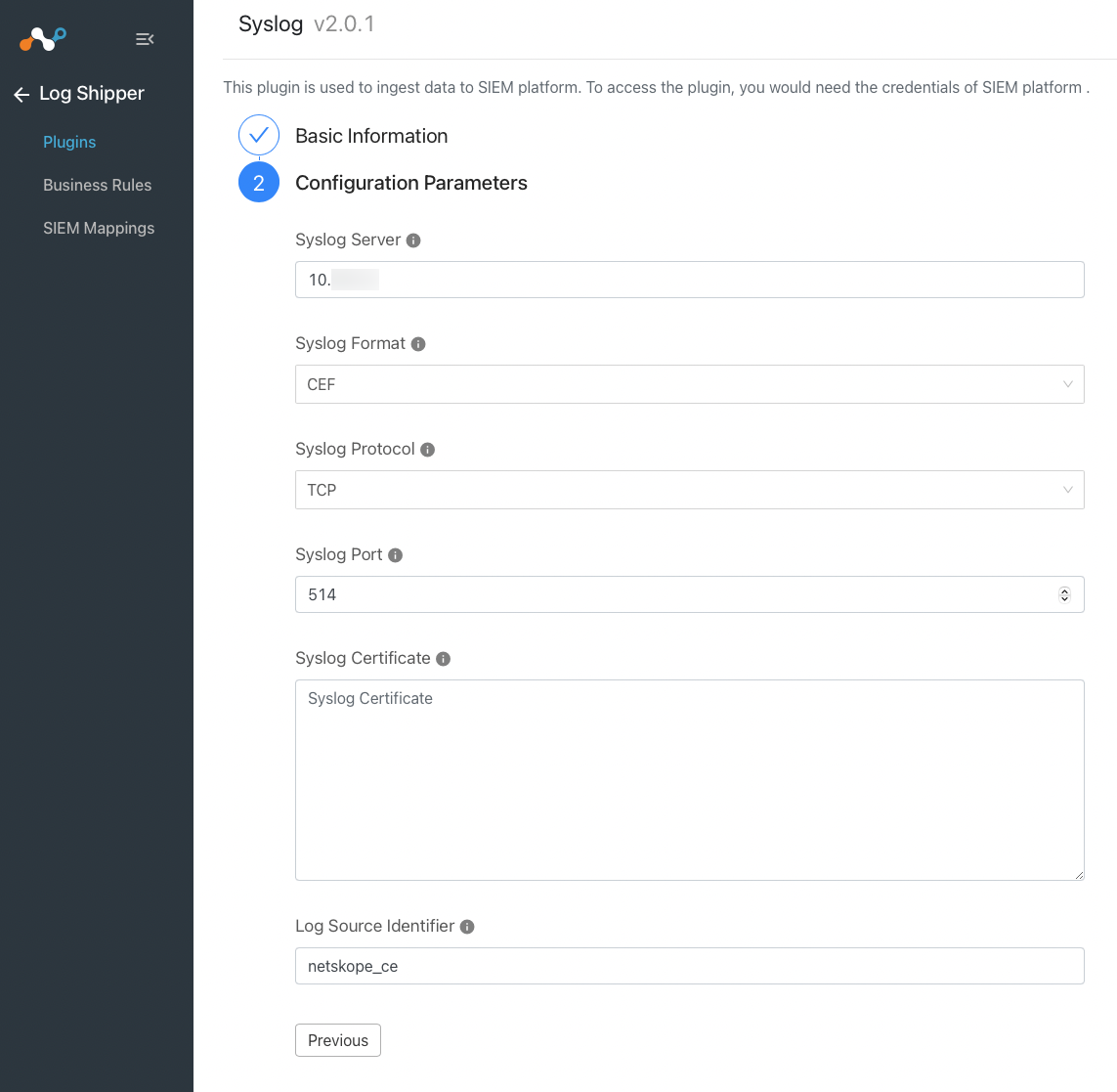Open the Syslog Server info tooltip icon
This screenshot has width=1117, height=1092.
pos(412,239)
